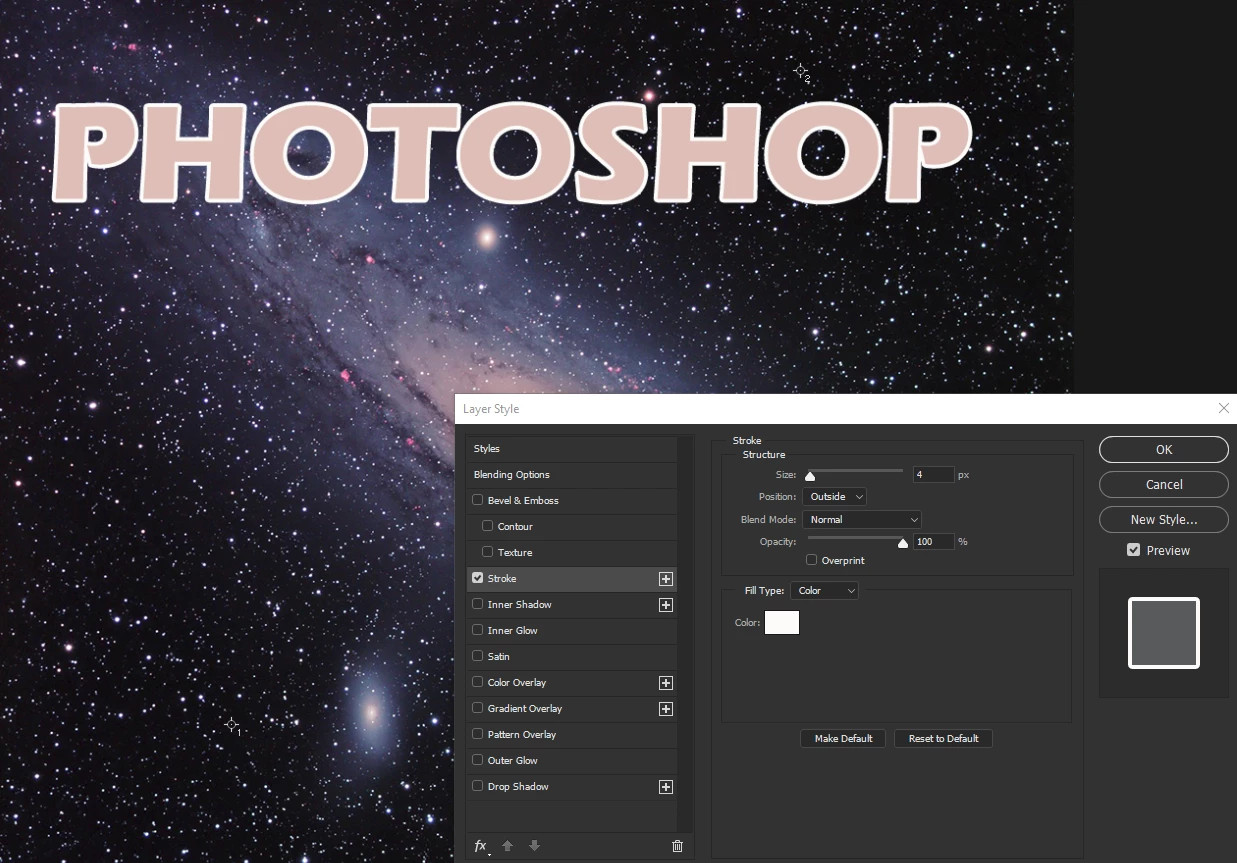This screenshot has height=863, width=1237.
Task: Enable the Satin checkbox
Action: (478, 656)
